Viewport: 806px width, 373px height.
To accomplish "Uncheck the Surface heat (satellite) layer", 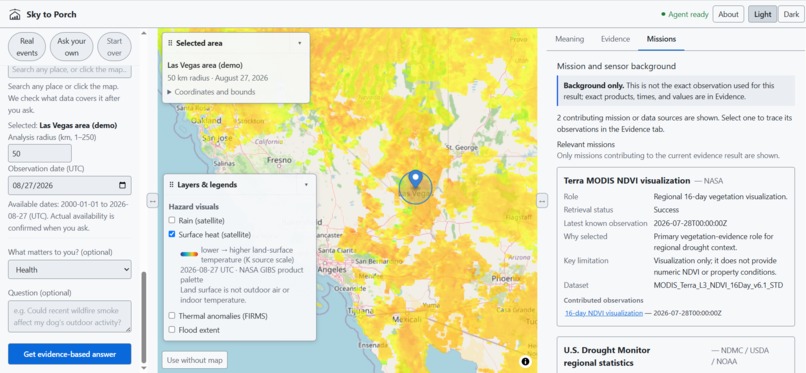I will 172,234.
